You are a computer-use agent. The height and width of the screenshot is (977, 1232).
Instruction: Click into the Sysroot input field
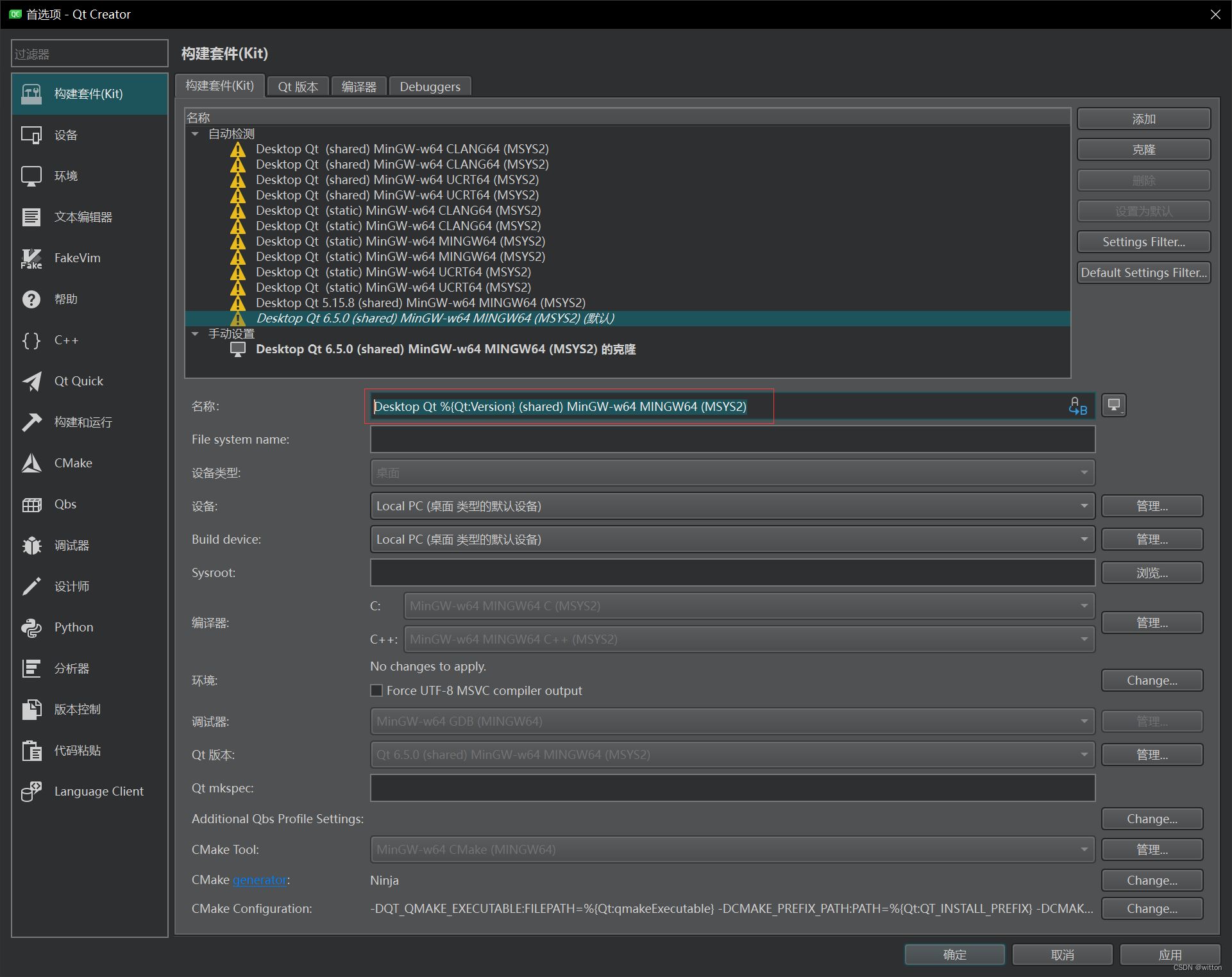(732, 572)
